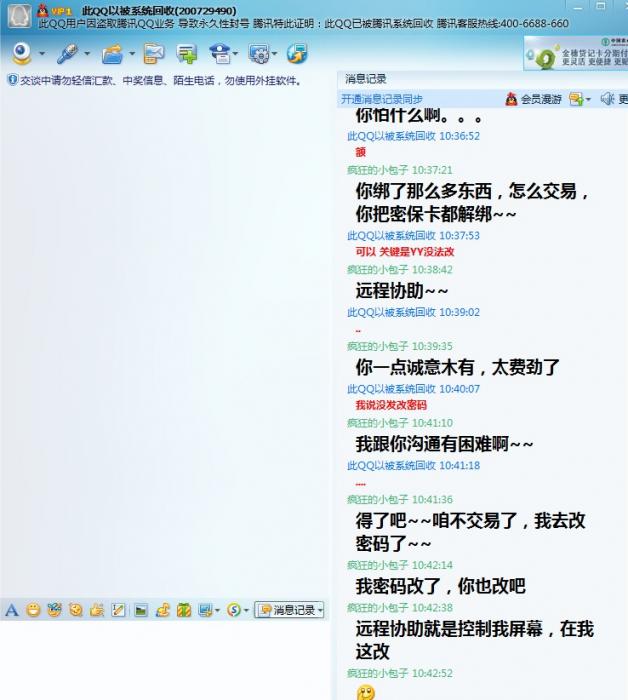Image resolution: width=628 pixels, height=700 pixels.
Task: Click the message 你怕什么啊。。。
Action: pos(419,115)
